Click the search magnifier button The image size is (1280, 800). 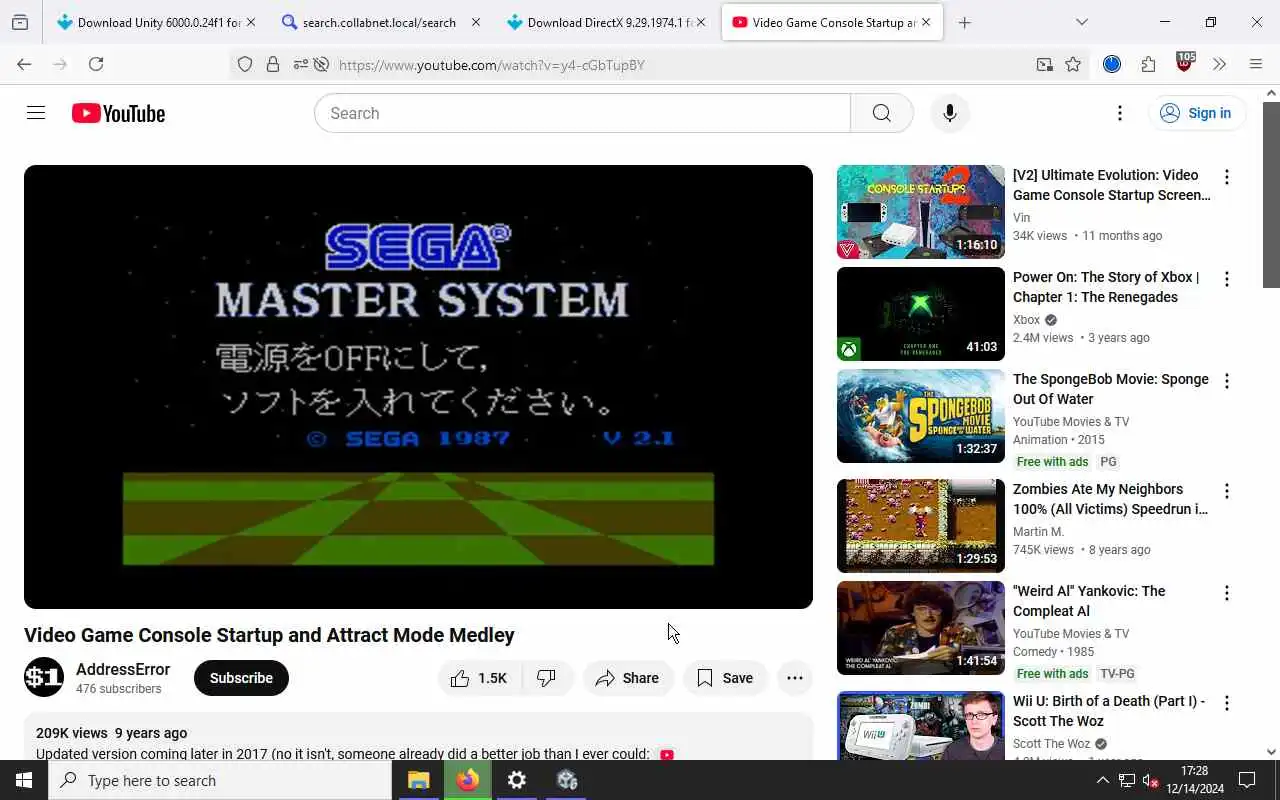[881, 113]
